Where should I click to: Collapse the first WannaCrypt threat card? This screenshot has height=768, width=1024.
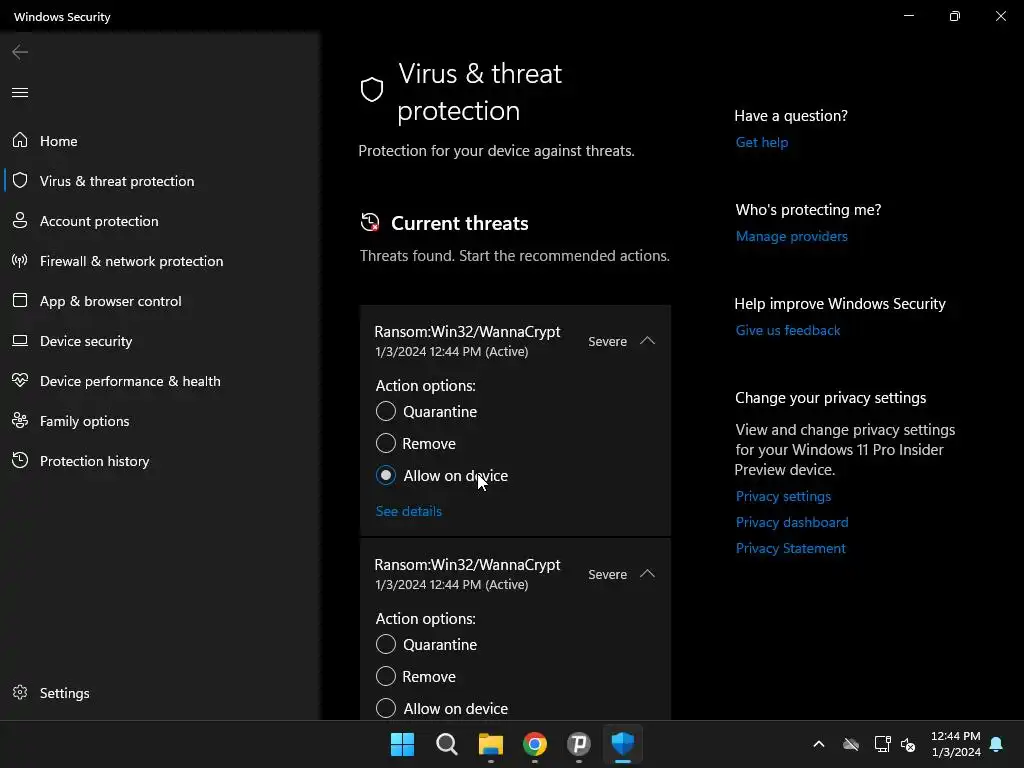click(x=647, y=341)
